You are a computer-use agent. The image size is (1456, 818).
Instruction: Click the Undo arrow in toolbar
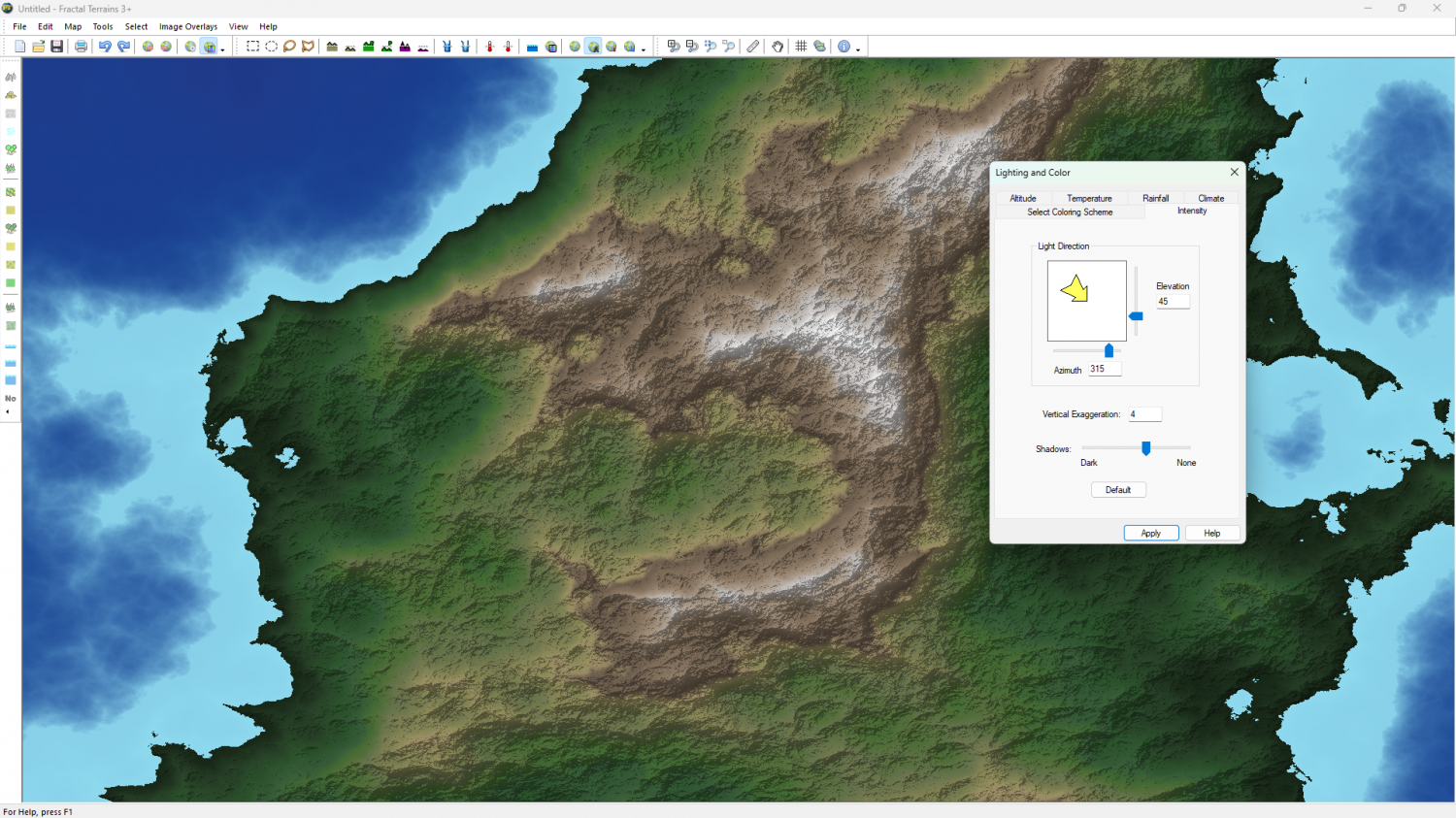click(105, 47)
